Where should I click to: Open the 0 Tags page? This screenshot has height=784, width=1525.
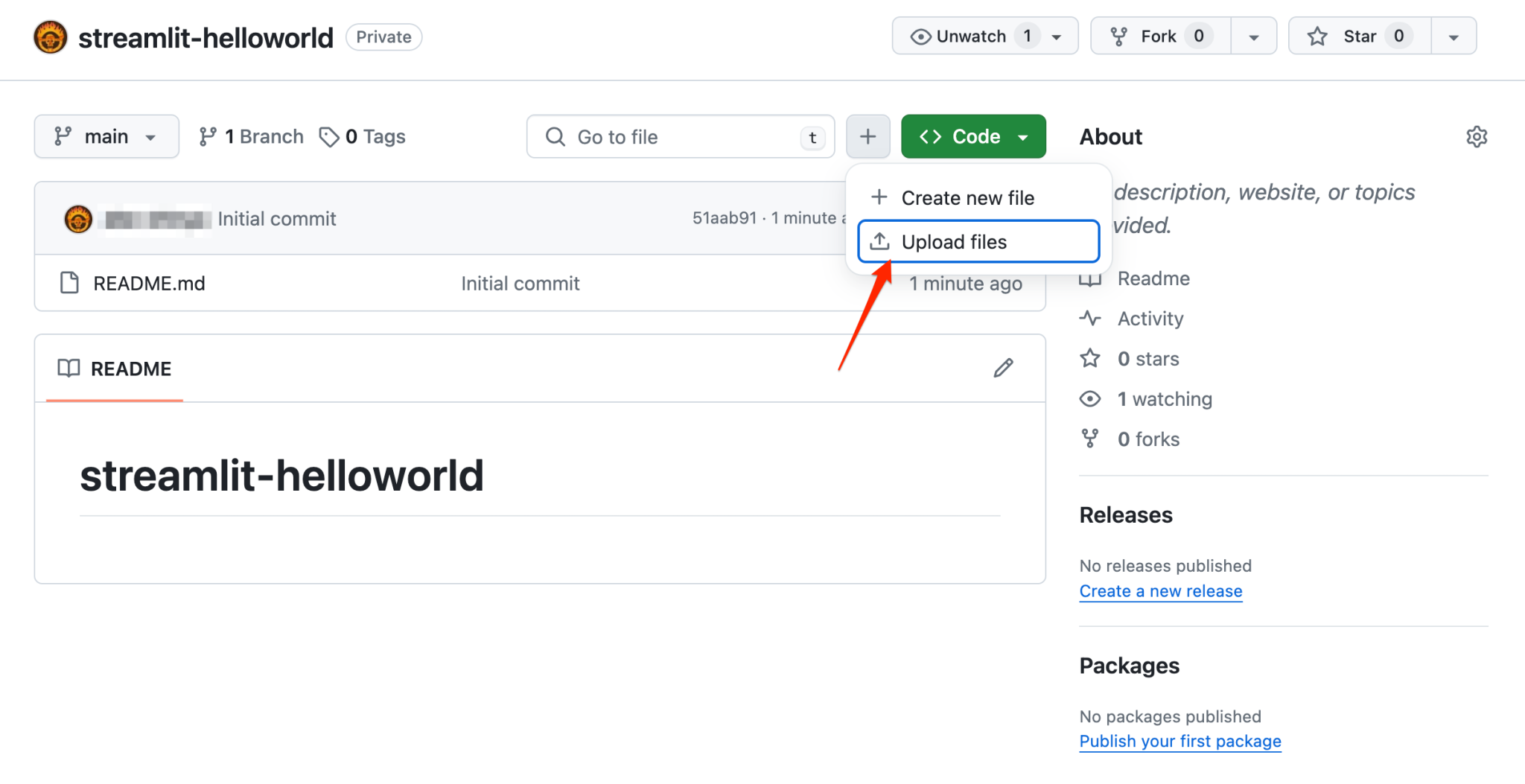(363, 137)
